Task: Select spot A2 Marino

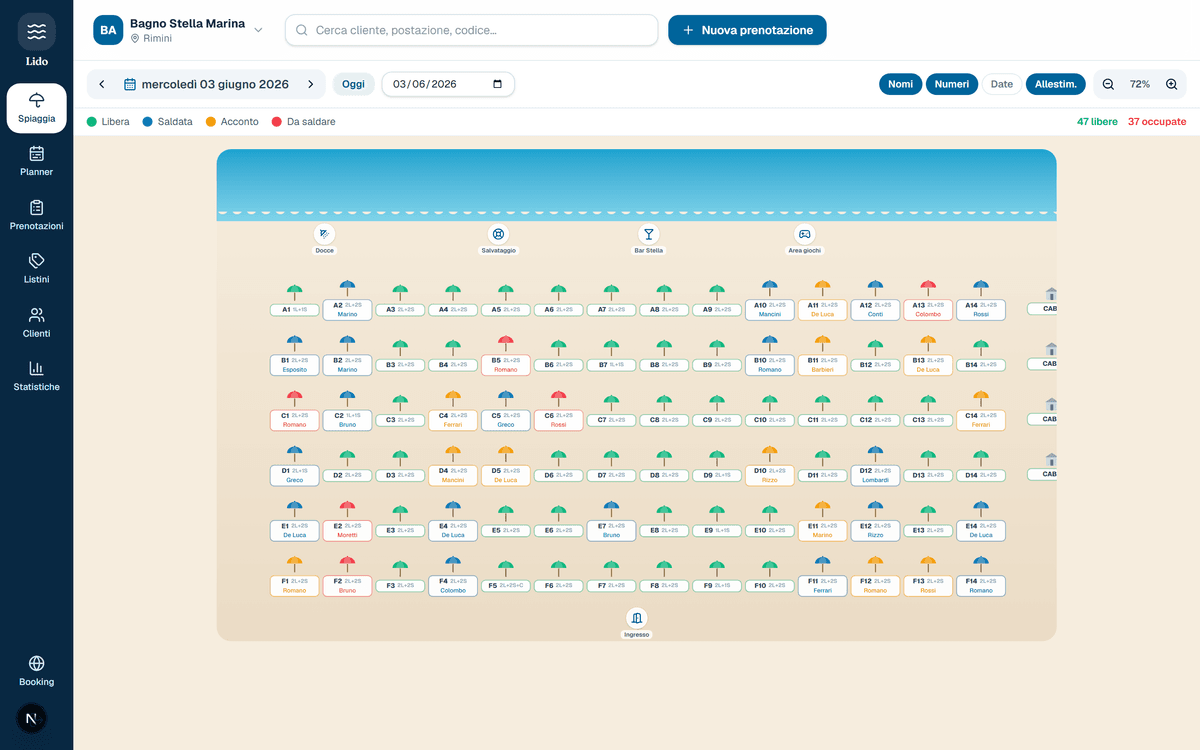Action: pos(347,310)
